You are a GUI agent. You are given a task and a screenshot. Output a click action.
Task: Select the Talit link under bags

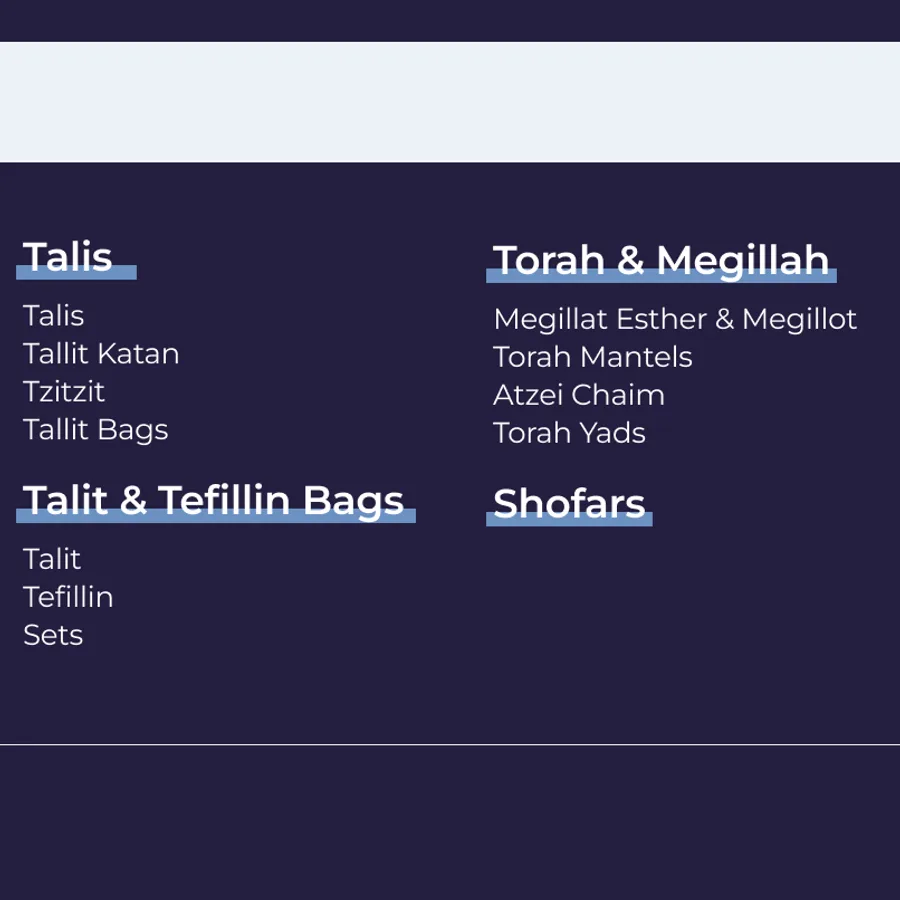pos(52,559)
